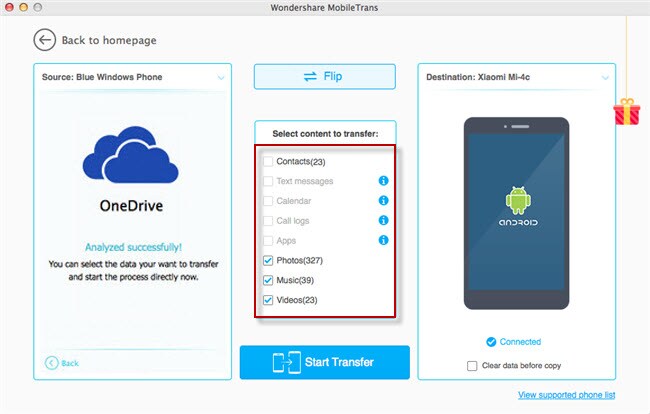Open info icon next to Apps

click(383, 240)
